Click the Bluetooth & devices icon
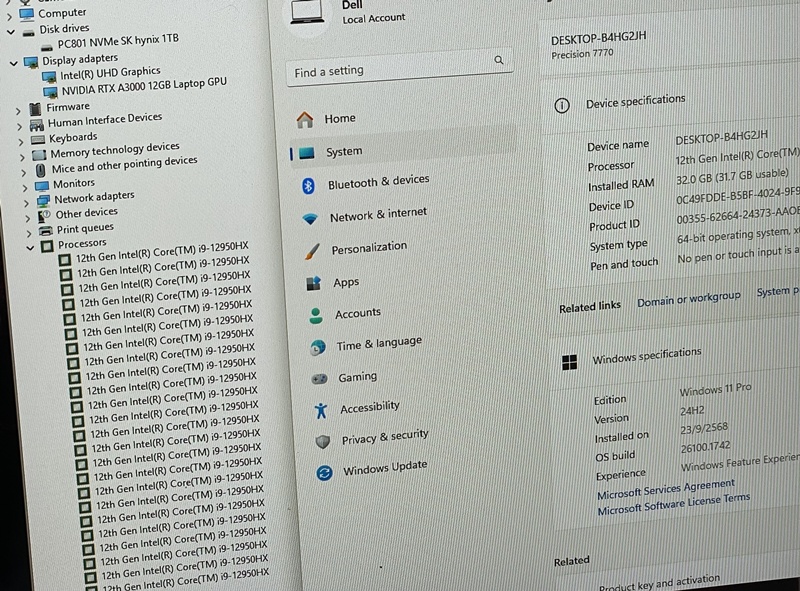This screenshot has height=591, width=800. click(x=308, y=185)
